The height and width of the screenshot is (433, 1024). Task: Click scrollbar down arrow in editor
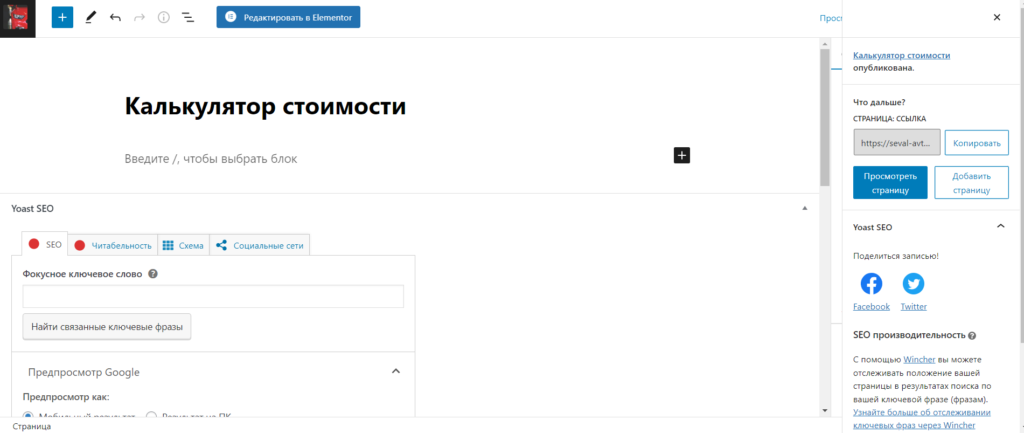click(x=825, y=409)
